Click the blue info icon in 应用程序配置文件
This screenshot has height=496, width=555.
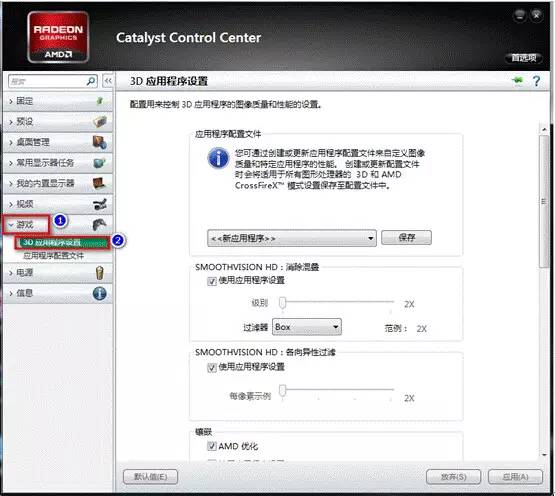[218, 158]
